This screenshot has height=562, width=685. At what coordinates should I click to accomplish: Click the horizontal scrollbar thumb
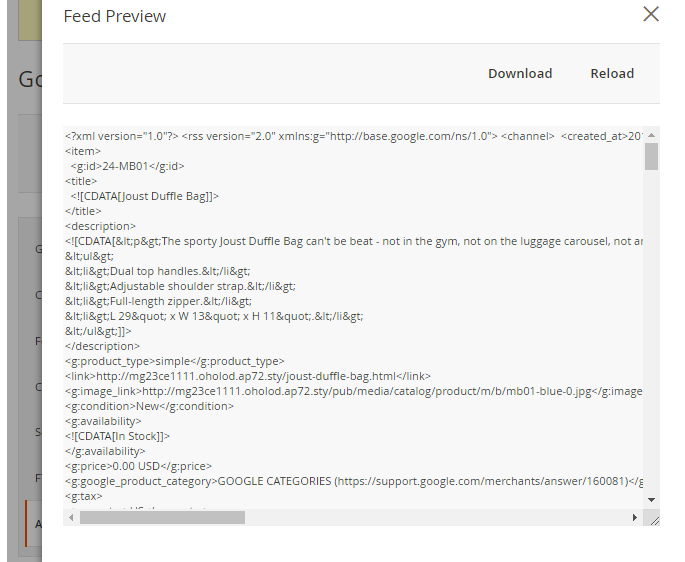(x=162, y=517)
